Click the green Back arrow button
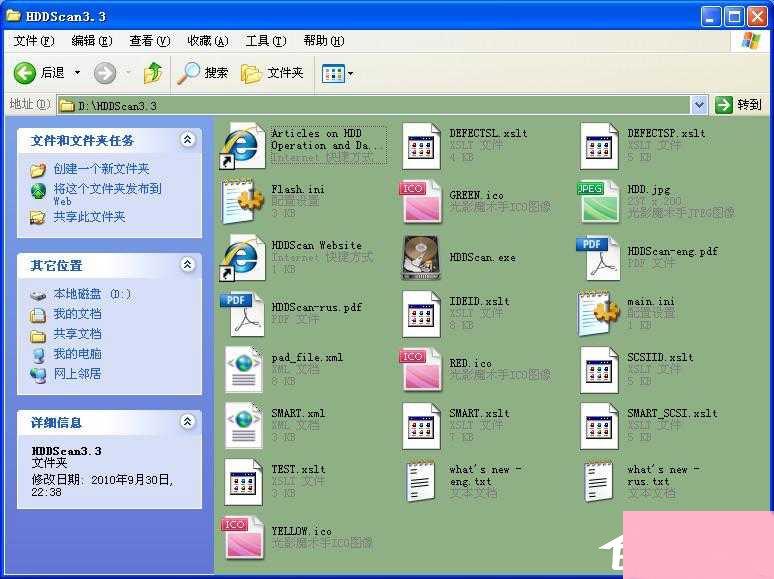 click(25, 73)
